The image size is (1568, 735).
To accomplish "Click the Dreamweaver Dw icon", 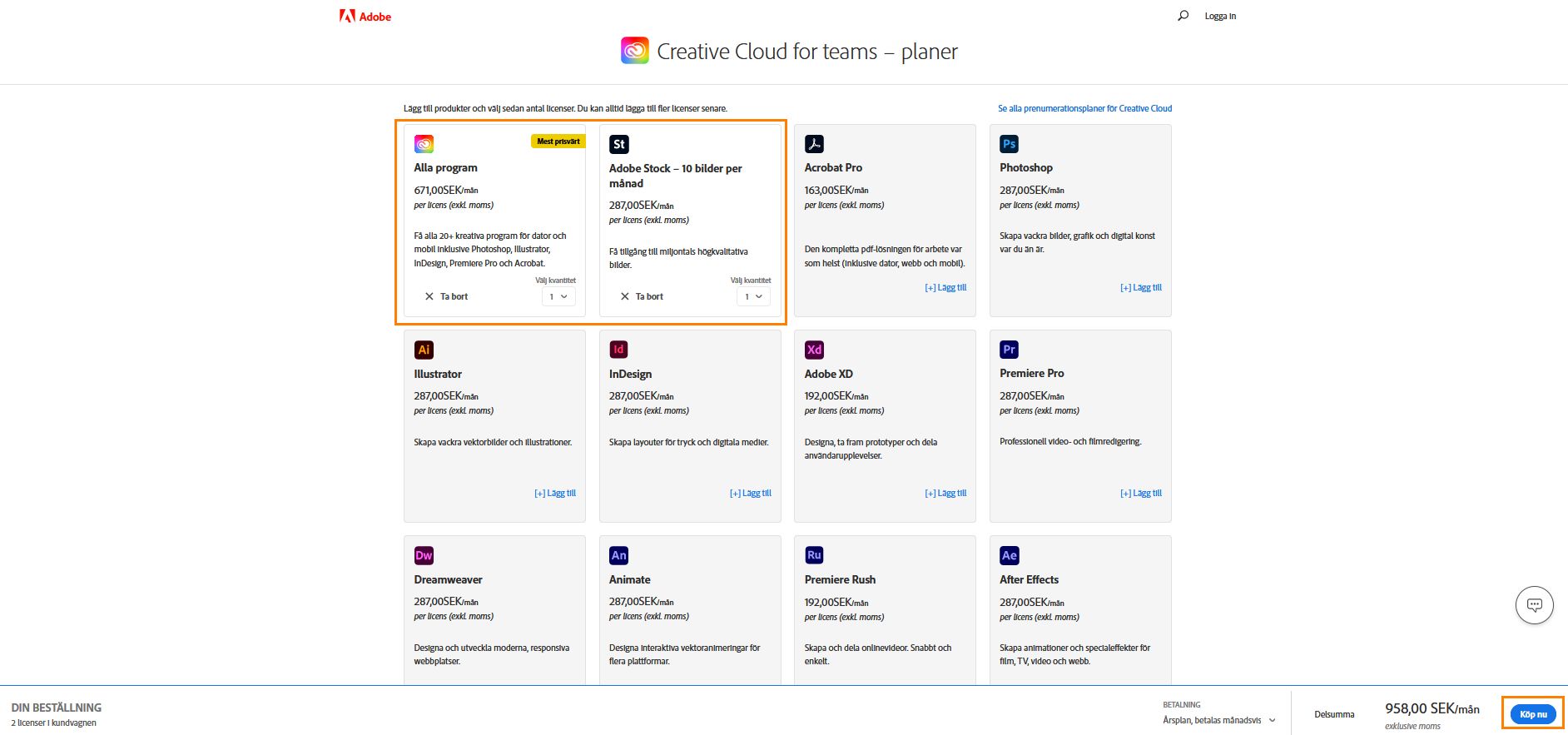I will (424, 555).
